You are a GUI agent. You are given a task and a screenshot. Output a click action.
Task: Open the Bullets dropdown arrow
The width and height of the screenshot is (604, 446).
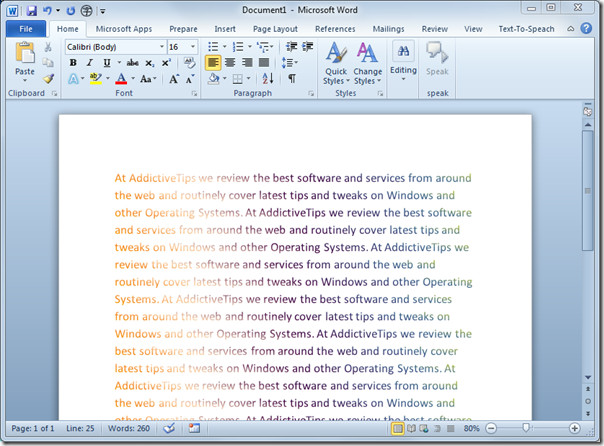[225, 47]
